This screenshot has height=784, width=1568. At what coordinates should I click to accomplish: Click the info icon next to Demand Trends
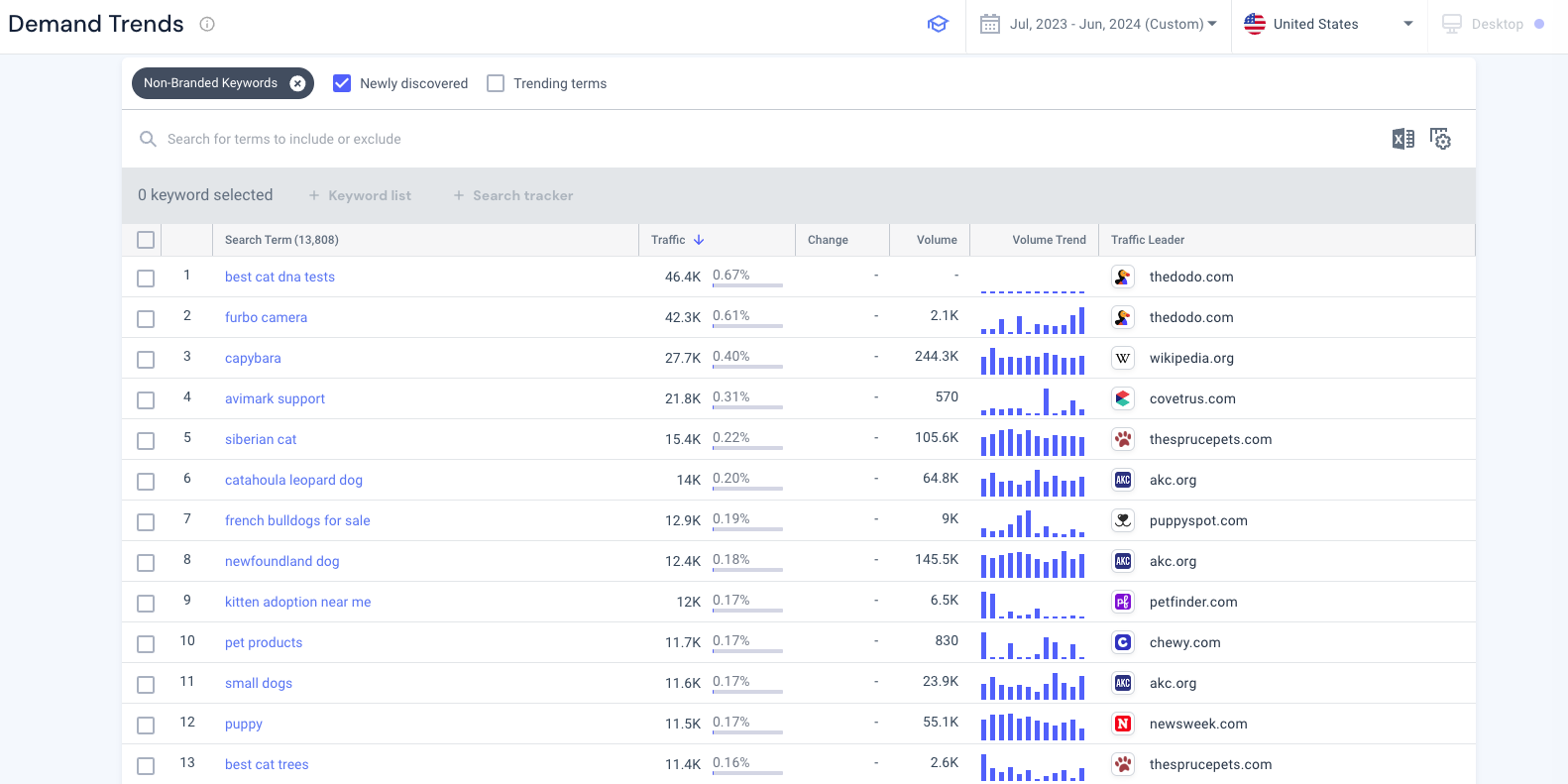(x=207, y=24)
